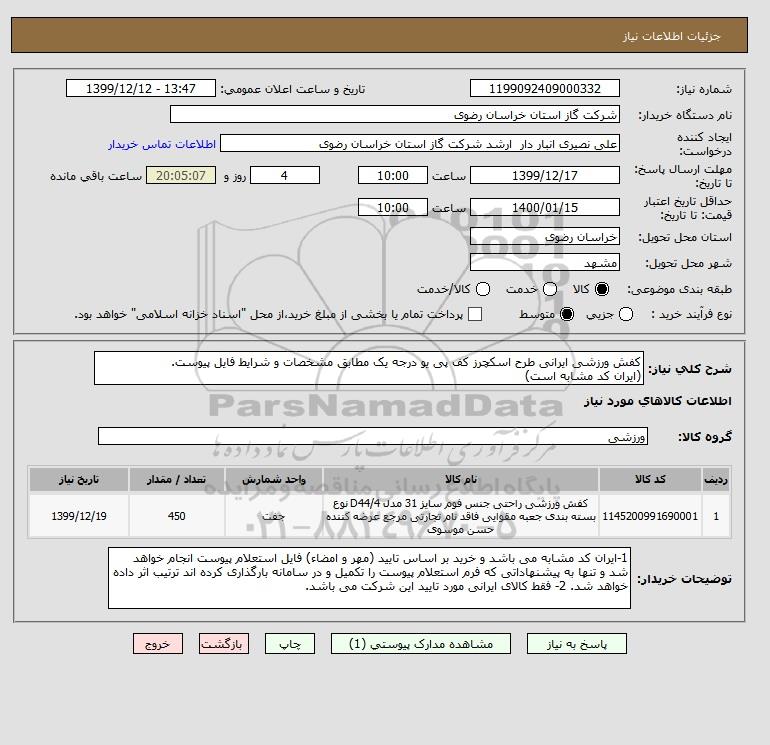Click the نام کالا column header
This screenshot has width=770, height=745.
point(461,479)
